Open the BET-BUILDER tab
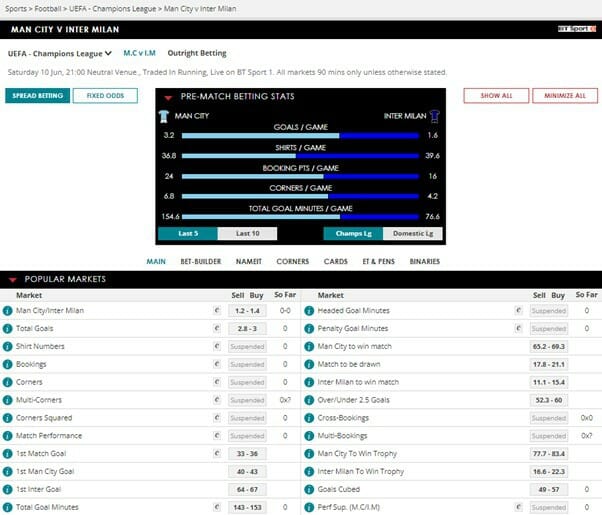Viewport: 602px width, 515px height. (x=201, y=262)
